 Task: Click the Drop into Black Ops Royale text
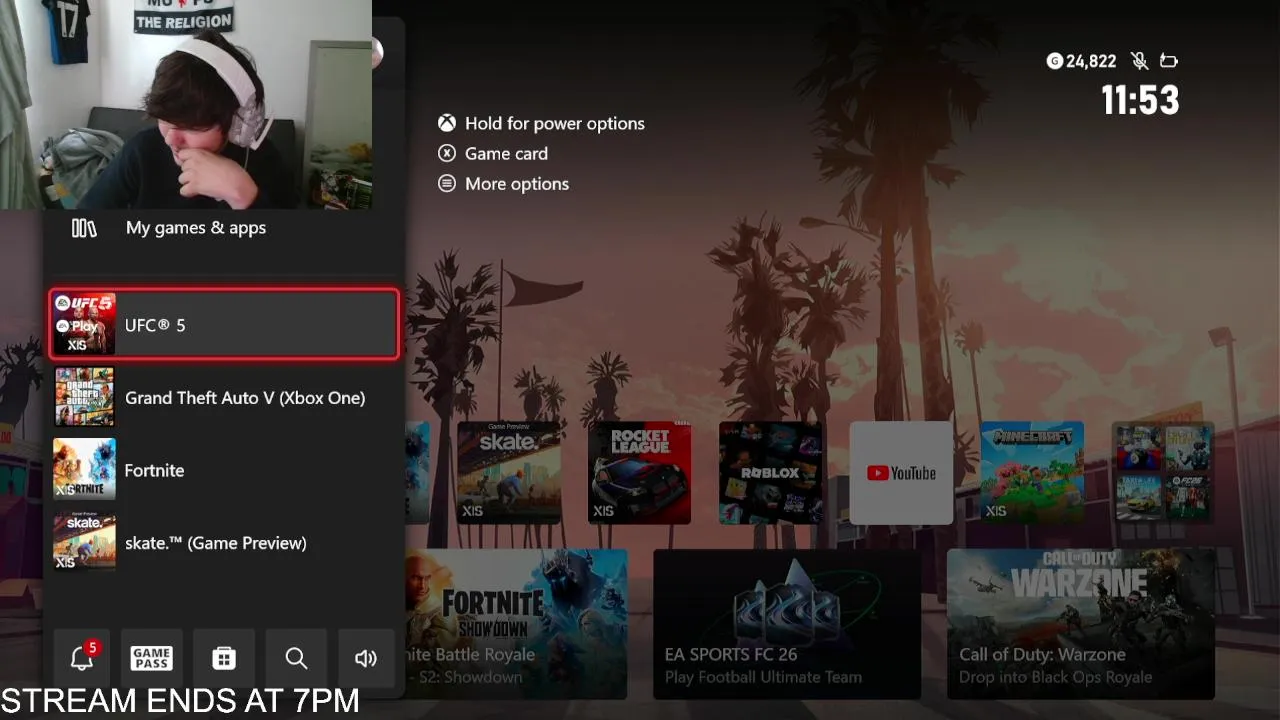point(1056,677)
